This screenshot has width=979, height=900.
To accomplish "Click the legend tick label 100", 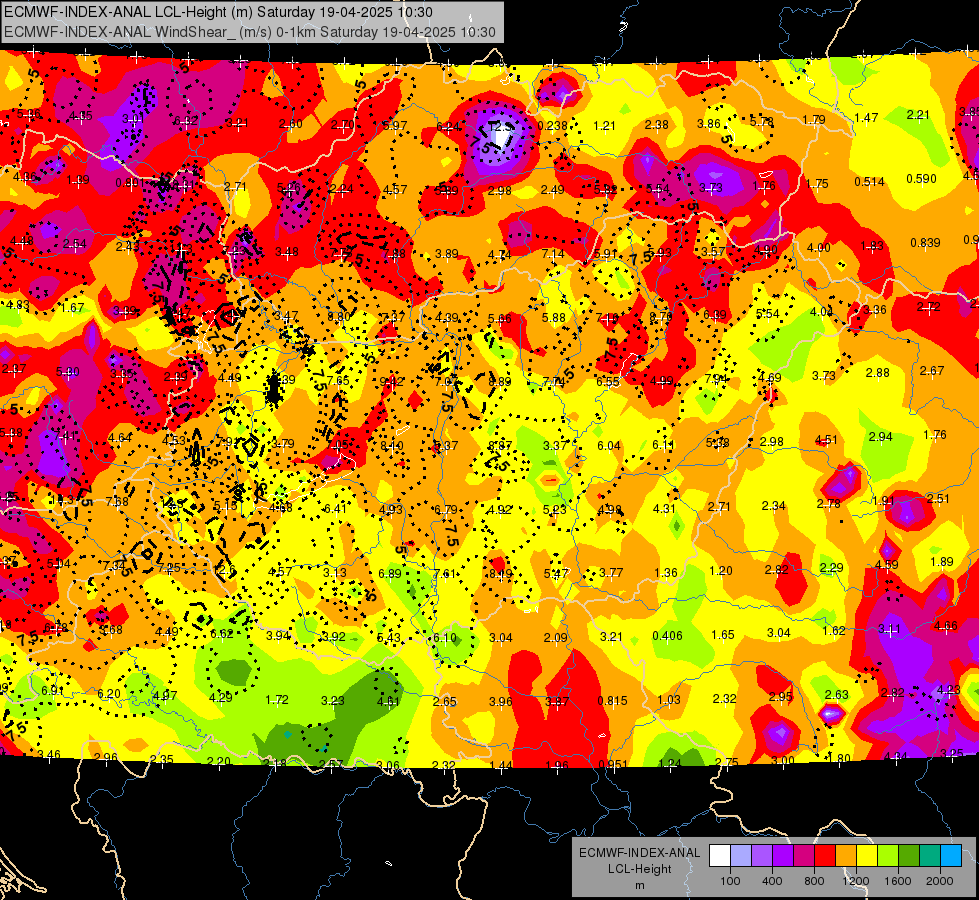I will [x=730, y=881].
